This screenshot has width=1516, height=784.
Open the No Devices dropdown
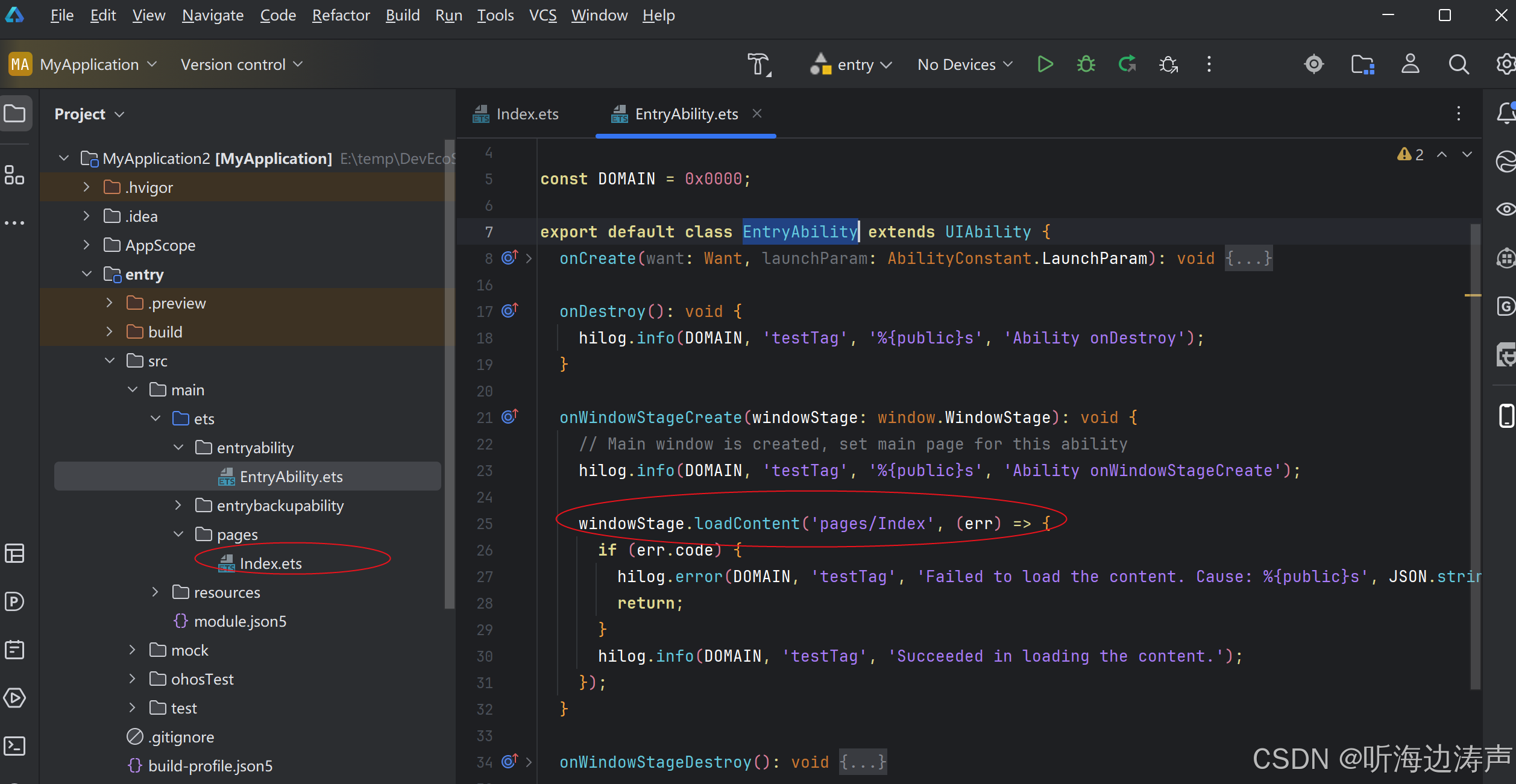tap(964, 64)
